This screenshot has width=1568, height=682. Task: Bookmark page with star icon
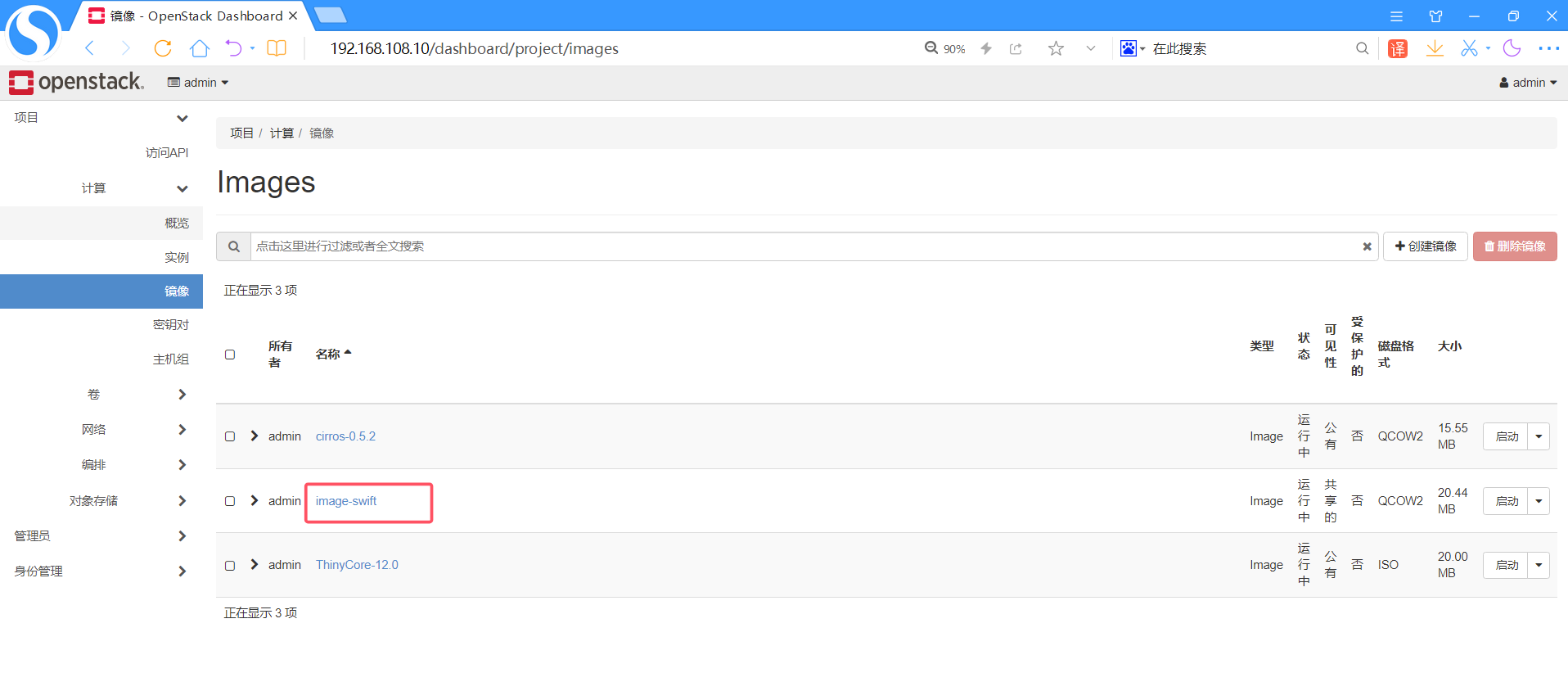coord(1056,48)
